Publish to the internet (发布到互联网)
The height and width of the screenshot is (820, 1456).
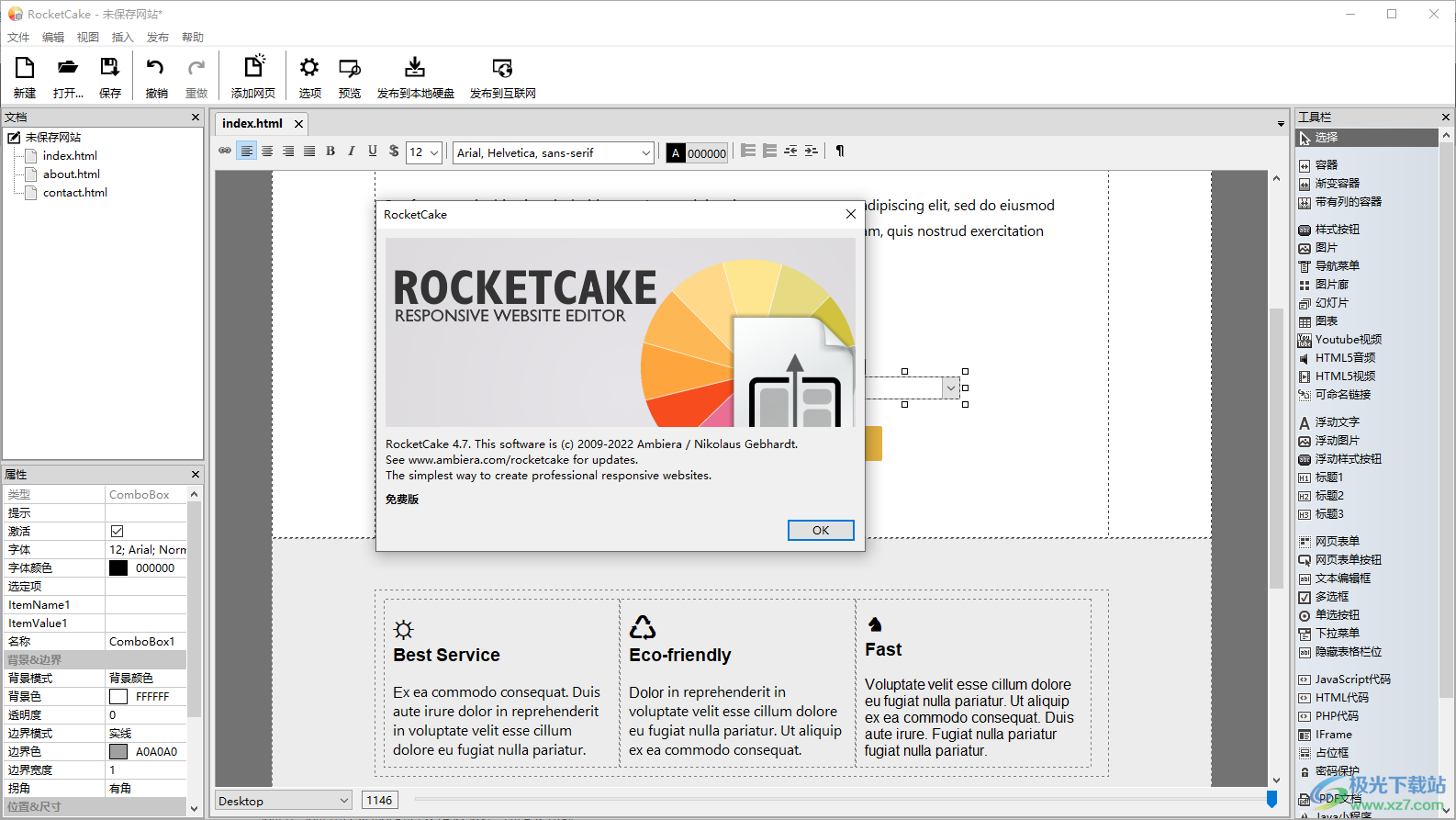click(502, 77)
